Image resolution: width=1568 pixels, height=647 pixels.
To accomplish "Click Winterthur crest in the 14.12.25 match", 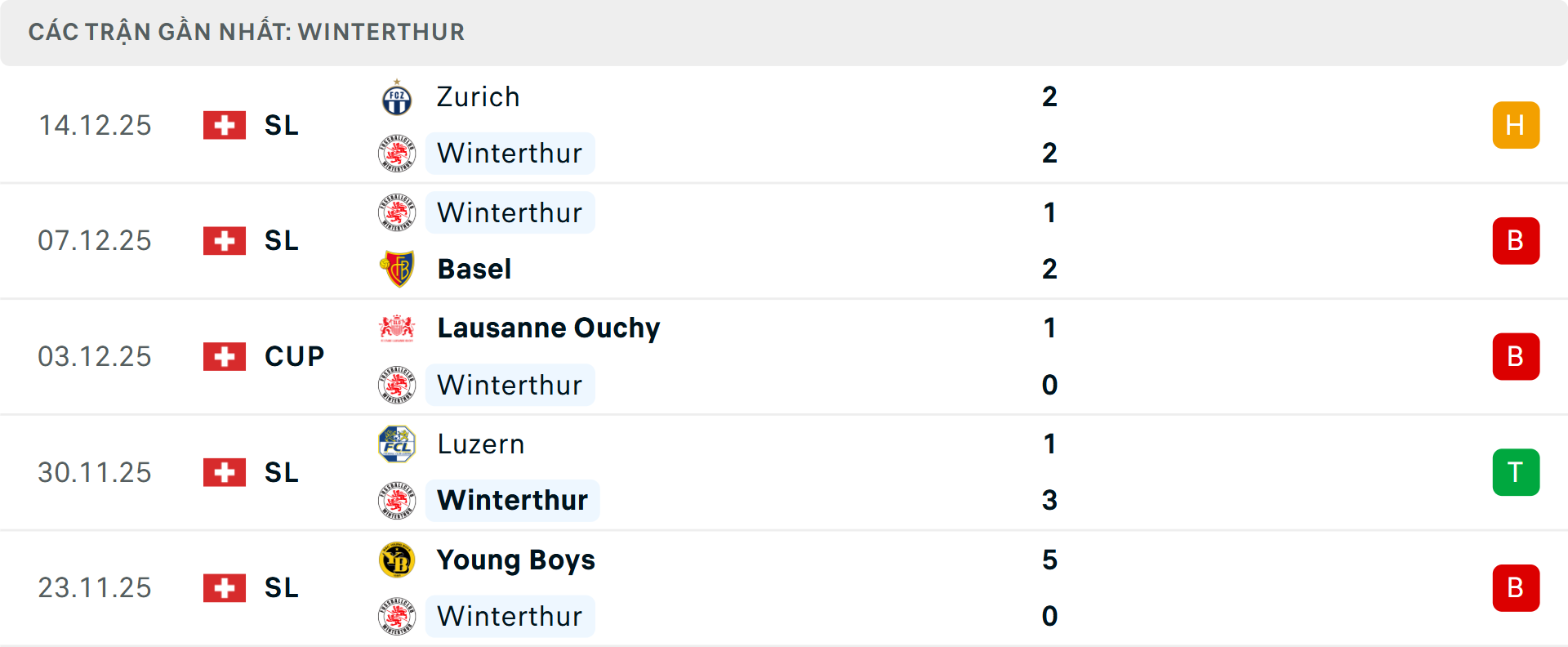I will click(397, 154).
